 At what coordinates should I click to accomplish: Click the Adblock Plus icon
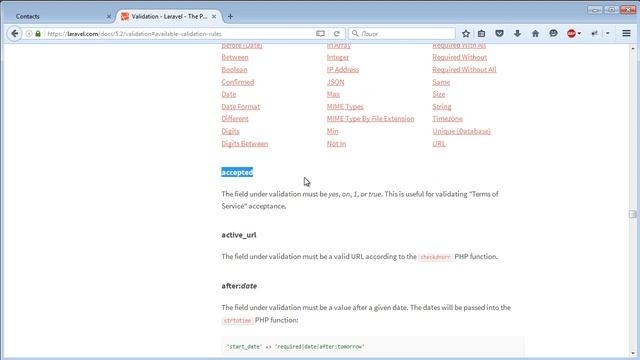point(571,33)
